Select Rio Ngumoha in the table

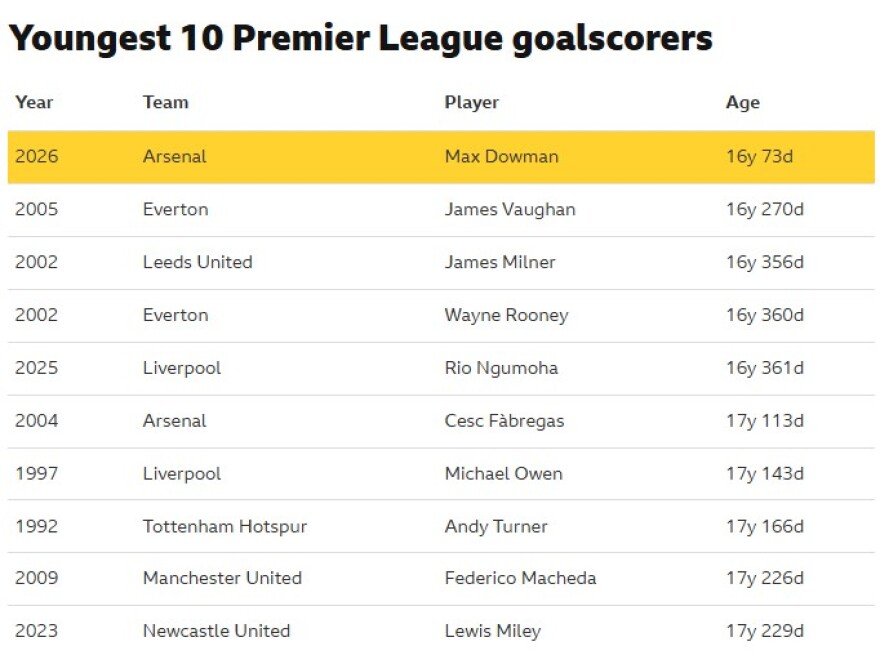click(501, 368)
